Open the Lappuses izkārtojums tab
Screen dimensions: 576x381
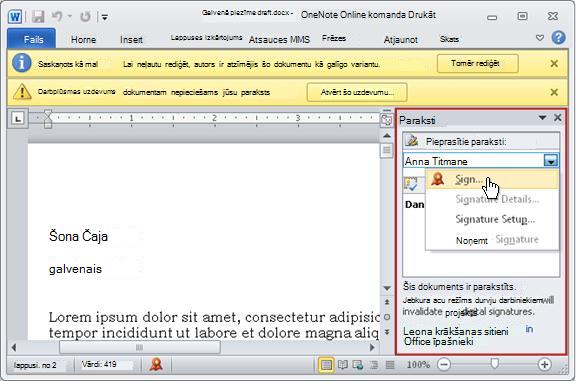(x=206, y=37)
